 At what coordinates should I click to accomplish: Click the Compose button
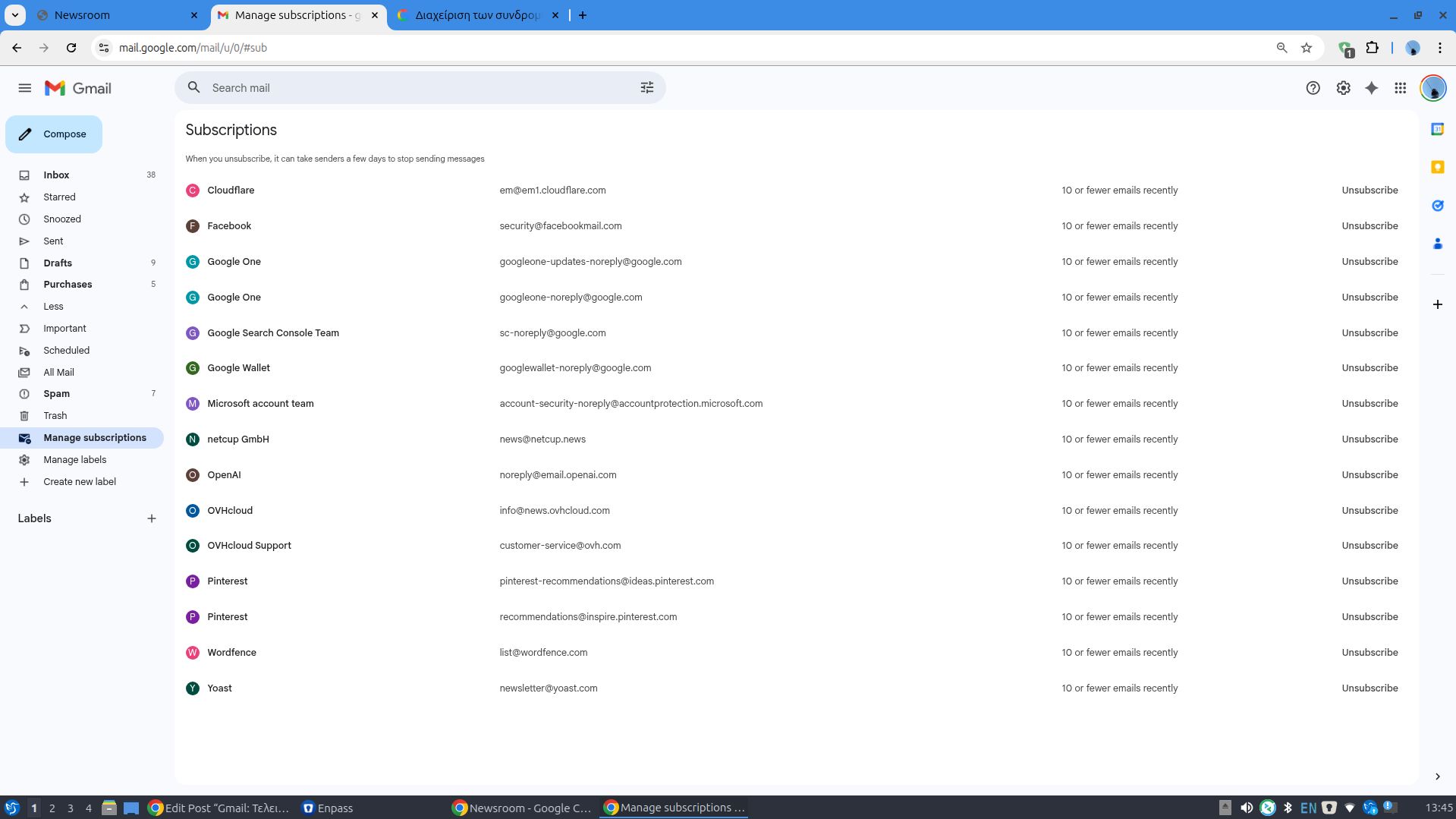(54, 134)
